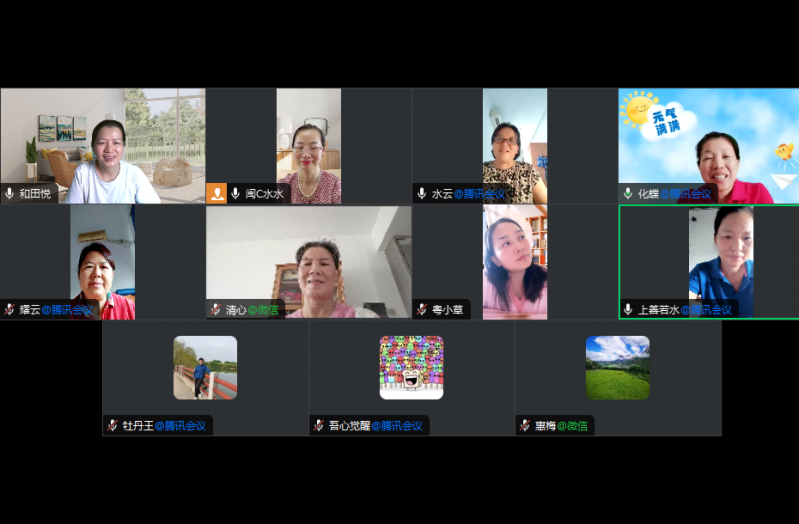The height and width of the screenshot is (524, 799).
Task: Click 和田悦's microphone icon
Action: coord(10,194)
